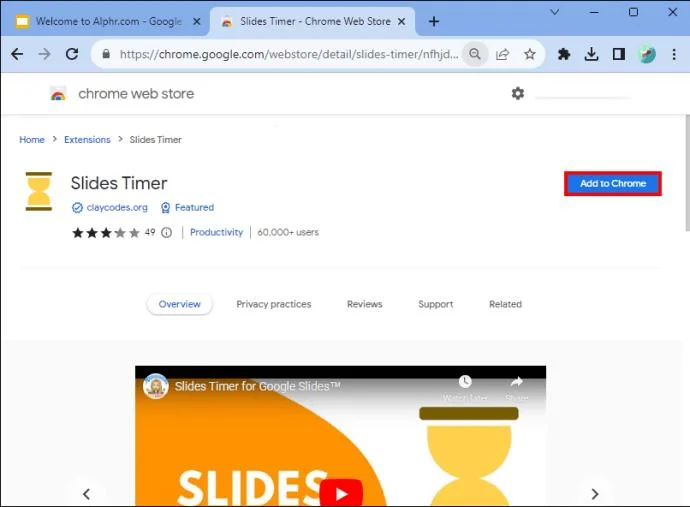Bookmark this tab with the star
The image size is (690, 507).
click(530, 54)
